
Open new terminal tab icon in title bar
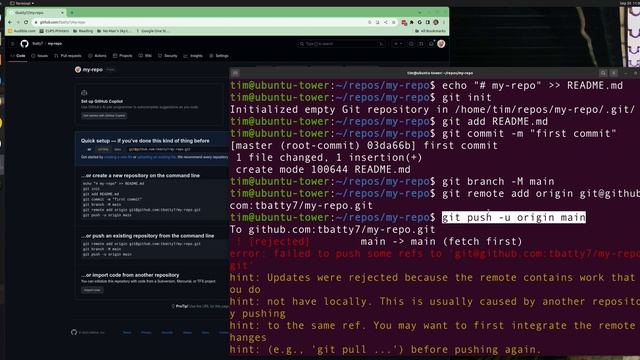click(235, 73)
